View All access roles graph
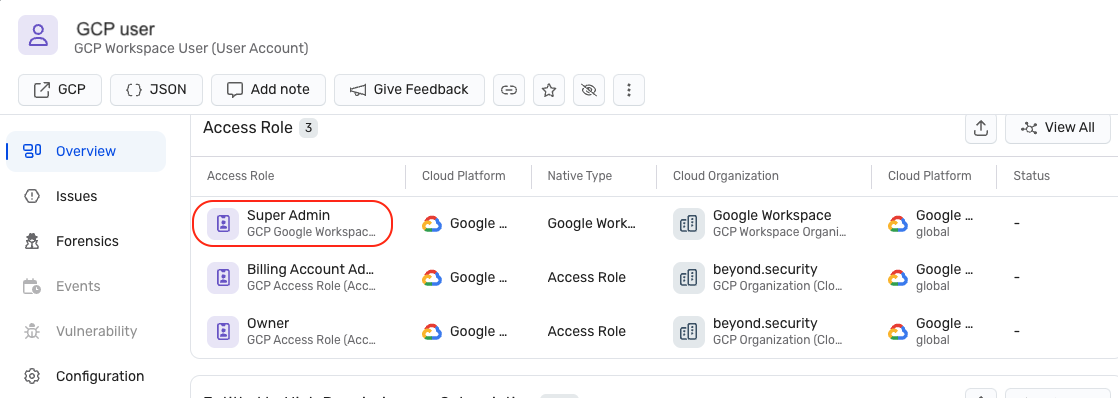 (1058, 128)
